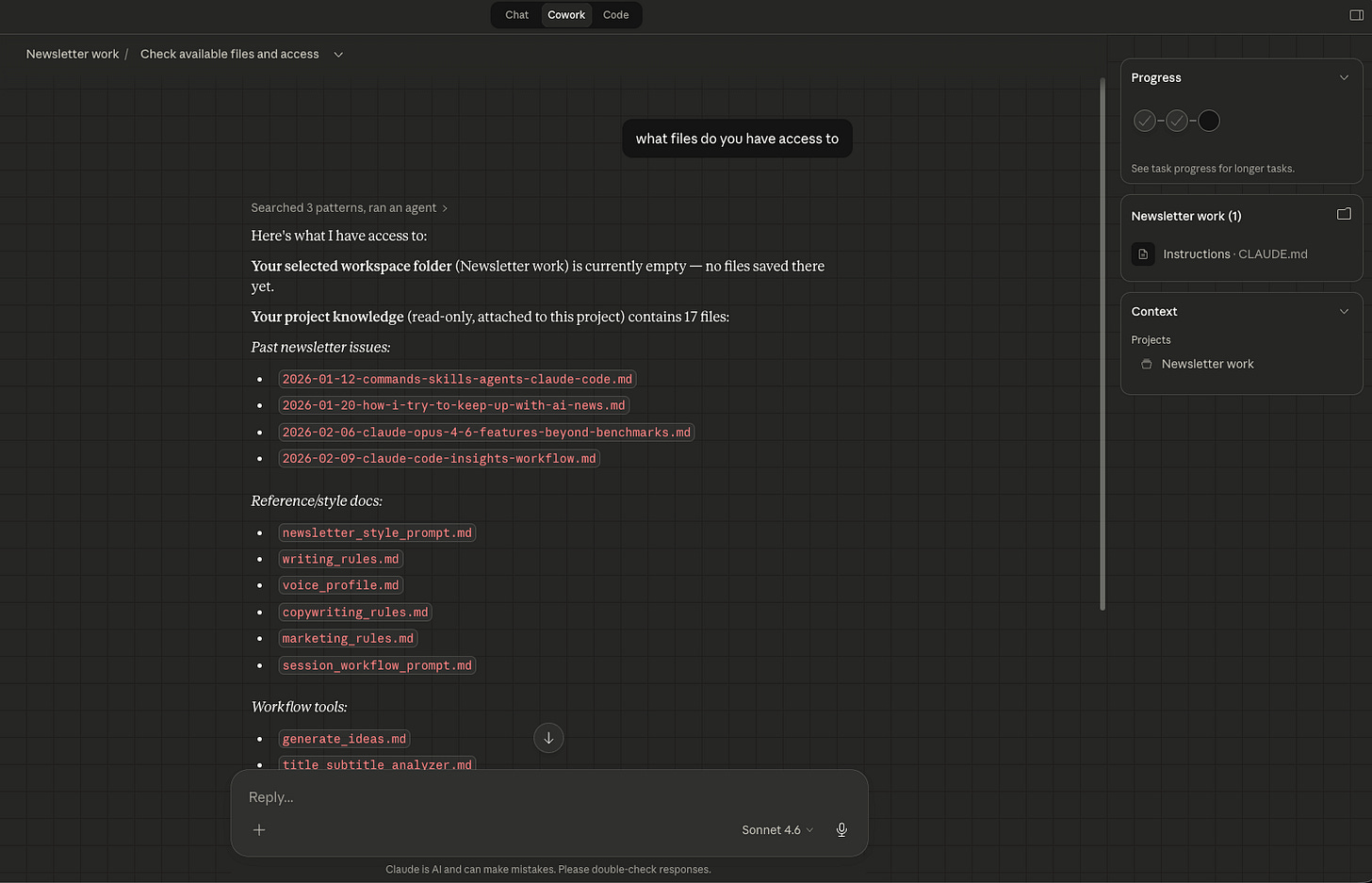Toggle the sidebar panel icon at top right
Image resolution: width=1372 pixels, height=883 pixels.
pyautogui.click(x=1356, y=15)
